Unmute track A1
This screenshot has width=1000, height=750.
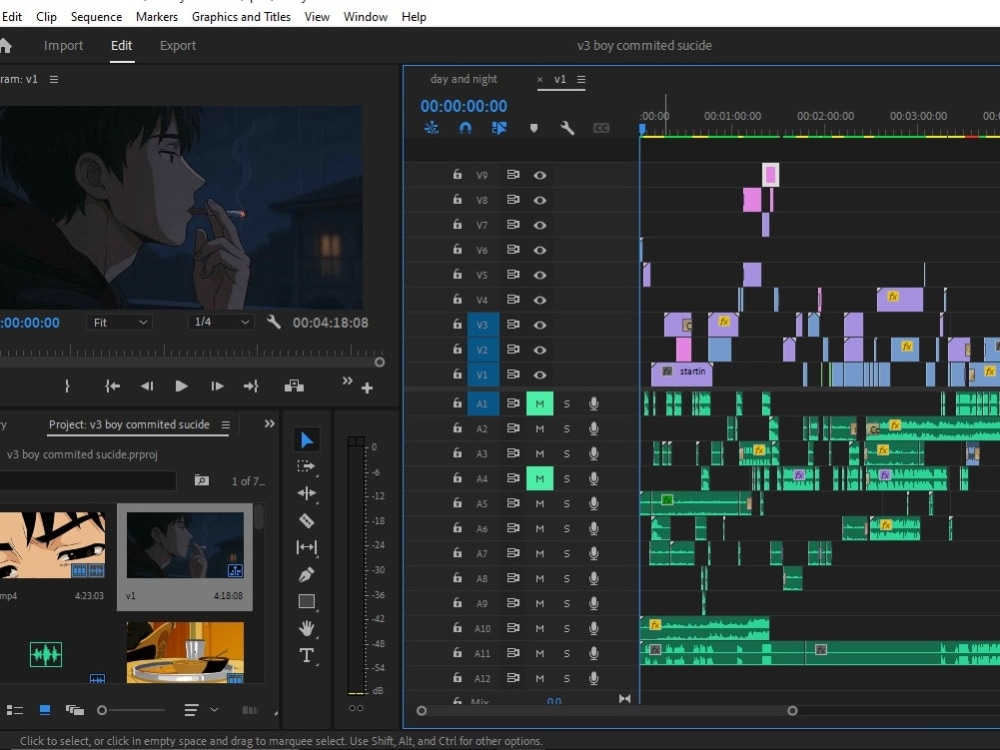click(540, 404)
